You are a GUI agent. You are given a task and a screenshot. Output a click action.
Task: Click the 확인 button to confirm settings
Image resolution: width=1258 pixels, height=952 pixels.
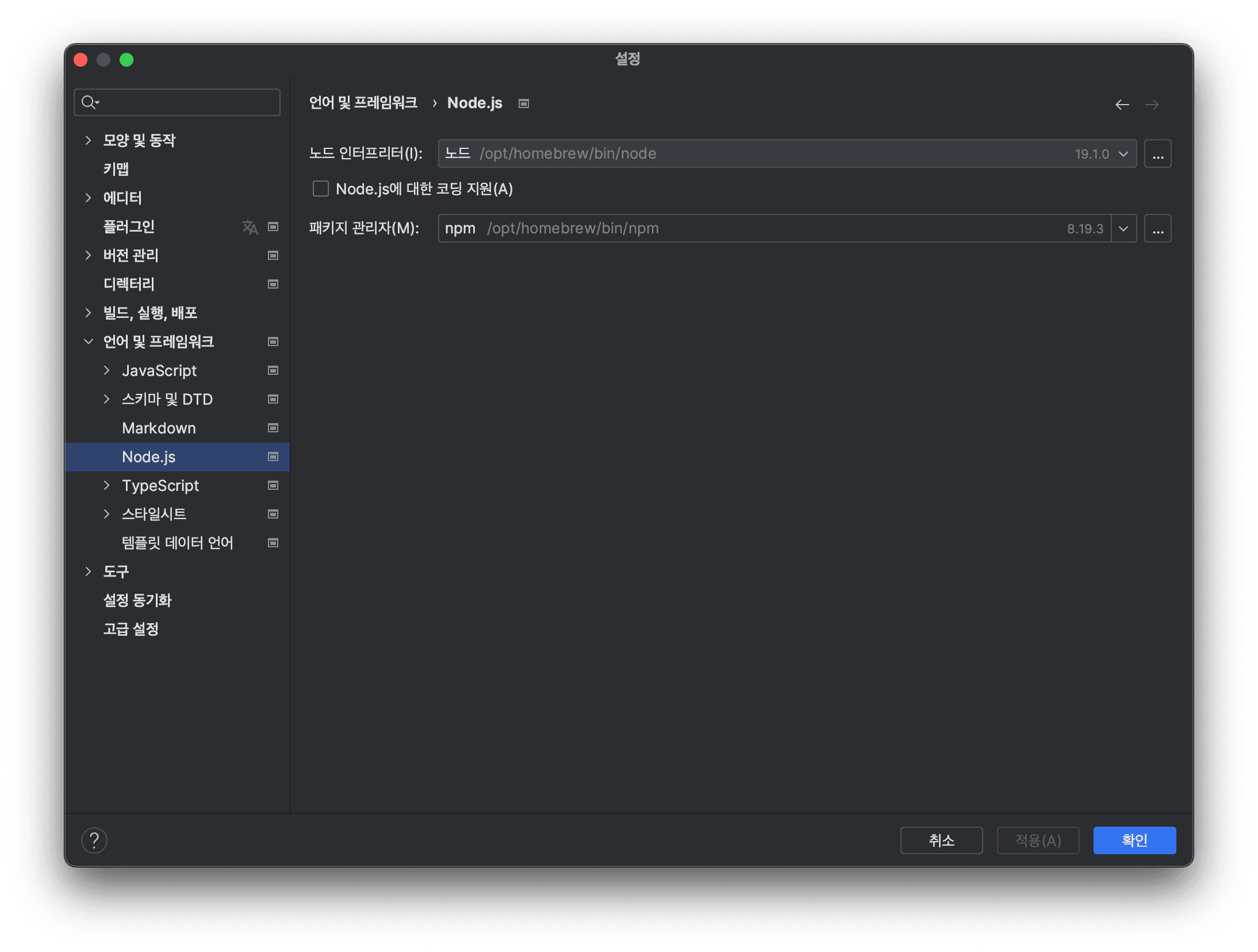coord(1134,840)
